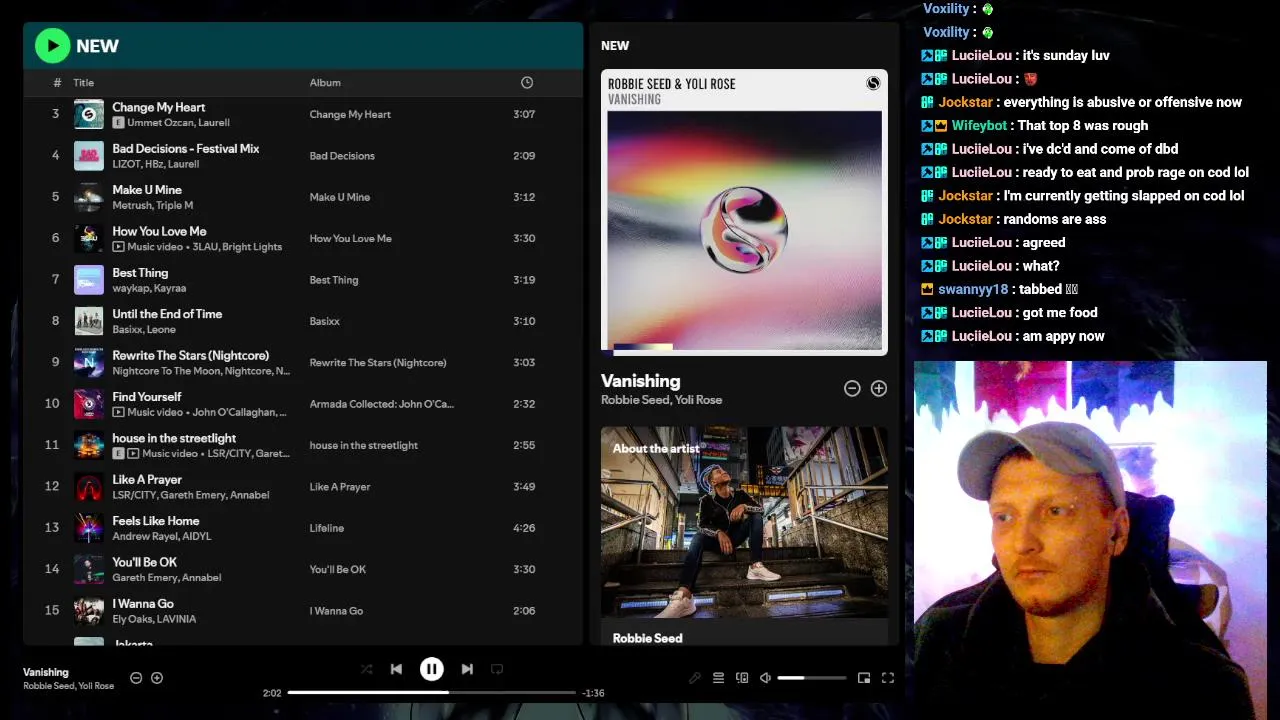1280x720 pixels.
Task: Click the plus icon beside bottom-bar Vanishing title
Action: pyautogui.click(x=157, y=678)
